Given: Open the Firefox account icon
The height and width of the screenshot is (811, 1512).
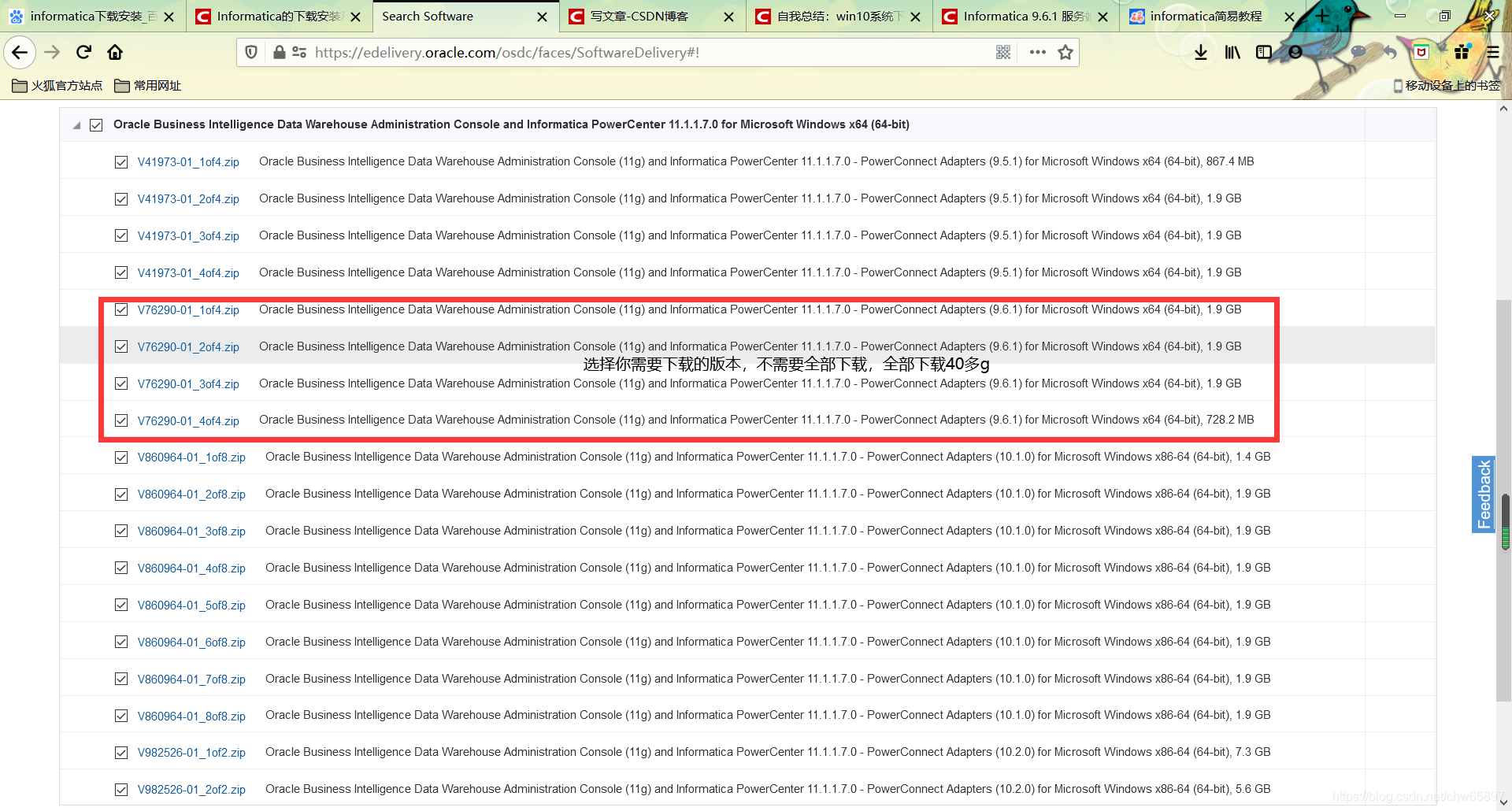Looking at the screenshot, I should click(x=1295, y=52).
